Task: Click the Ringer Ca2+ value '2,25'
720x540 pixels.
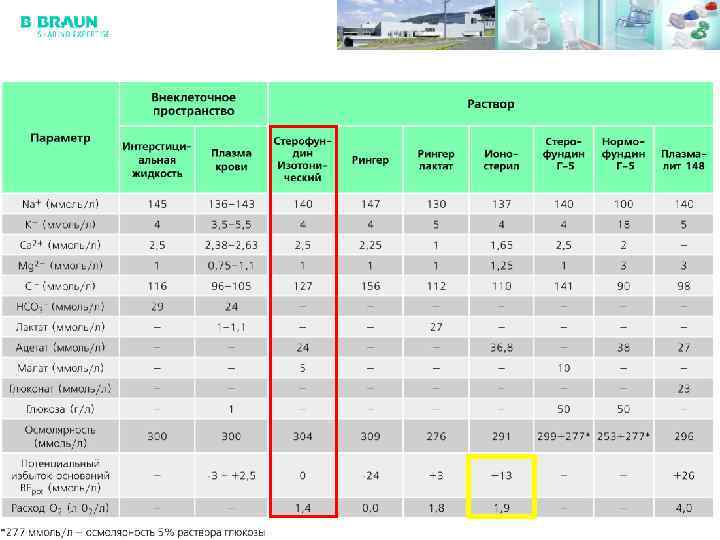Action: point(370,245)
